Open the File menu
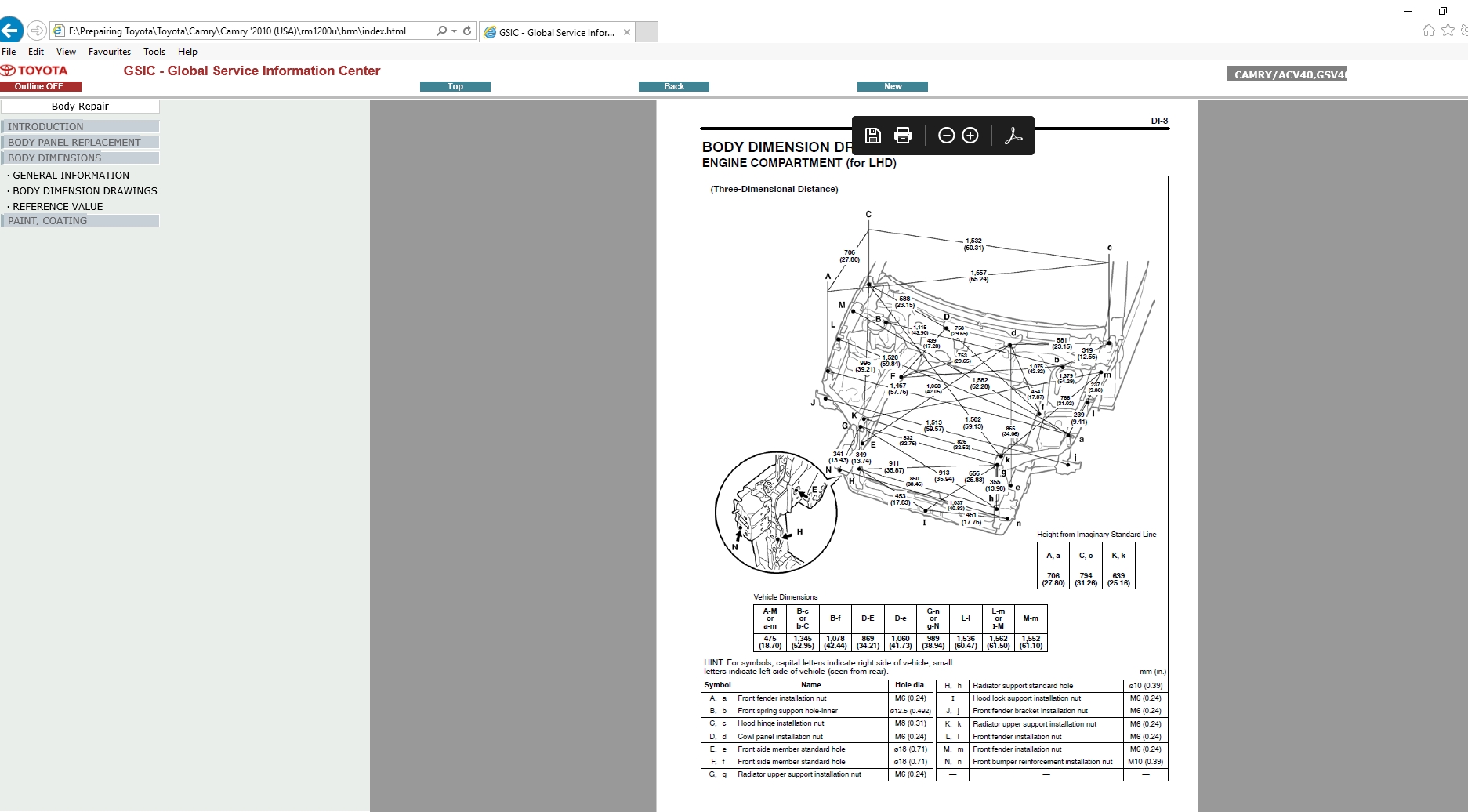The height and width of the screenshot is (812, 1468). pos(9,52)
